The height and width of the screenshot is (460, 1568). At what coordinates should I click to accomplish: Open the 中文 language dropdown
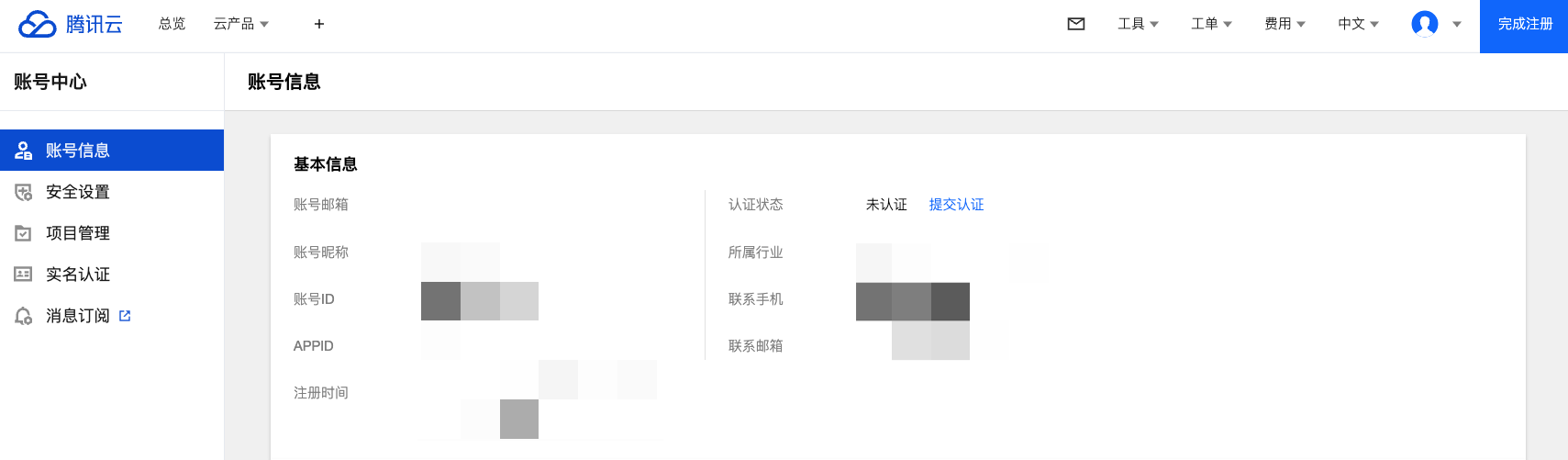(1358, 24)
